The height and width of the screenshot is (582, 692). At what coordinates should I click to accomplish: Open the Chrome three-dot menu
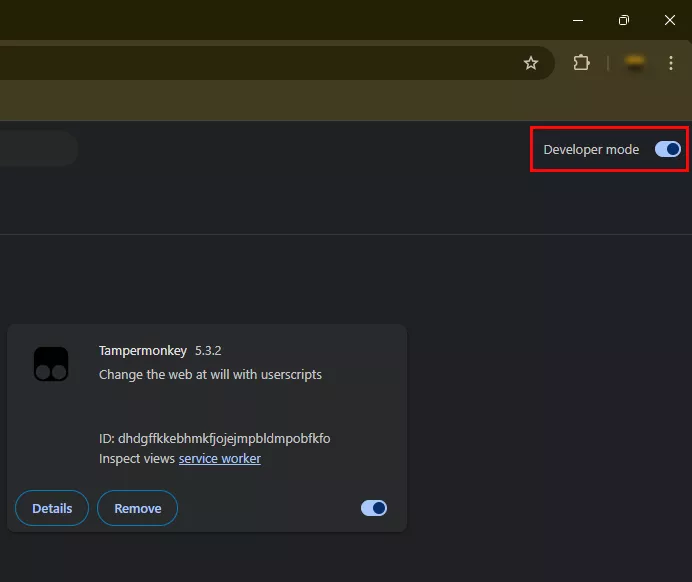point(671,63)
